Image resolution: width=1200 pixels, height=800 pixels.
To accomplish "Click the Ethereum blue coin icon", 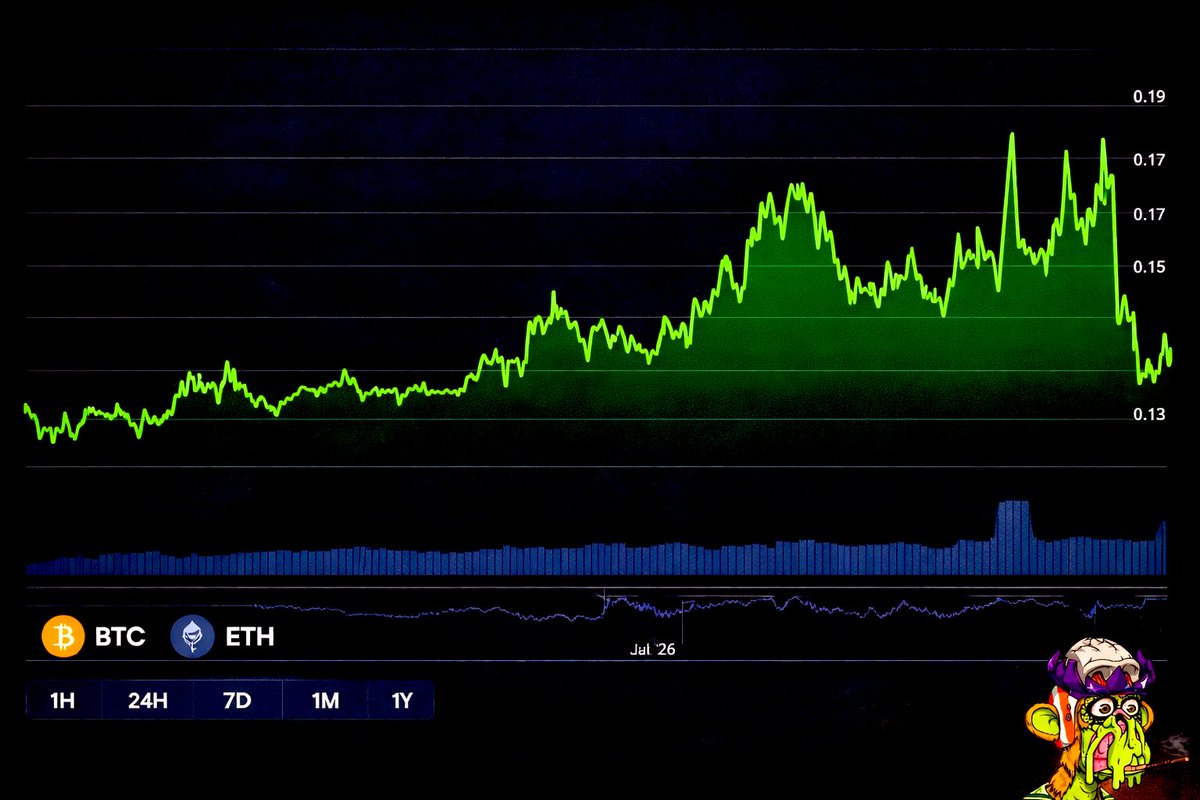I will [x=192, y=636].
